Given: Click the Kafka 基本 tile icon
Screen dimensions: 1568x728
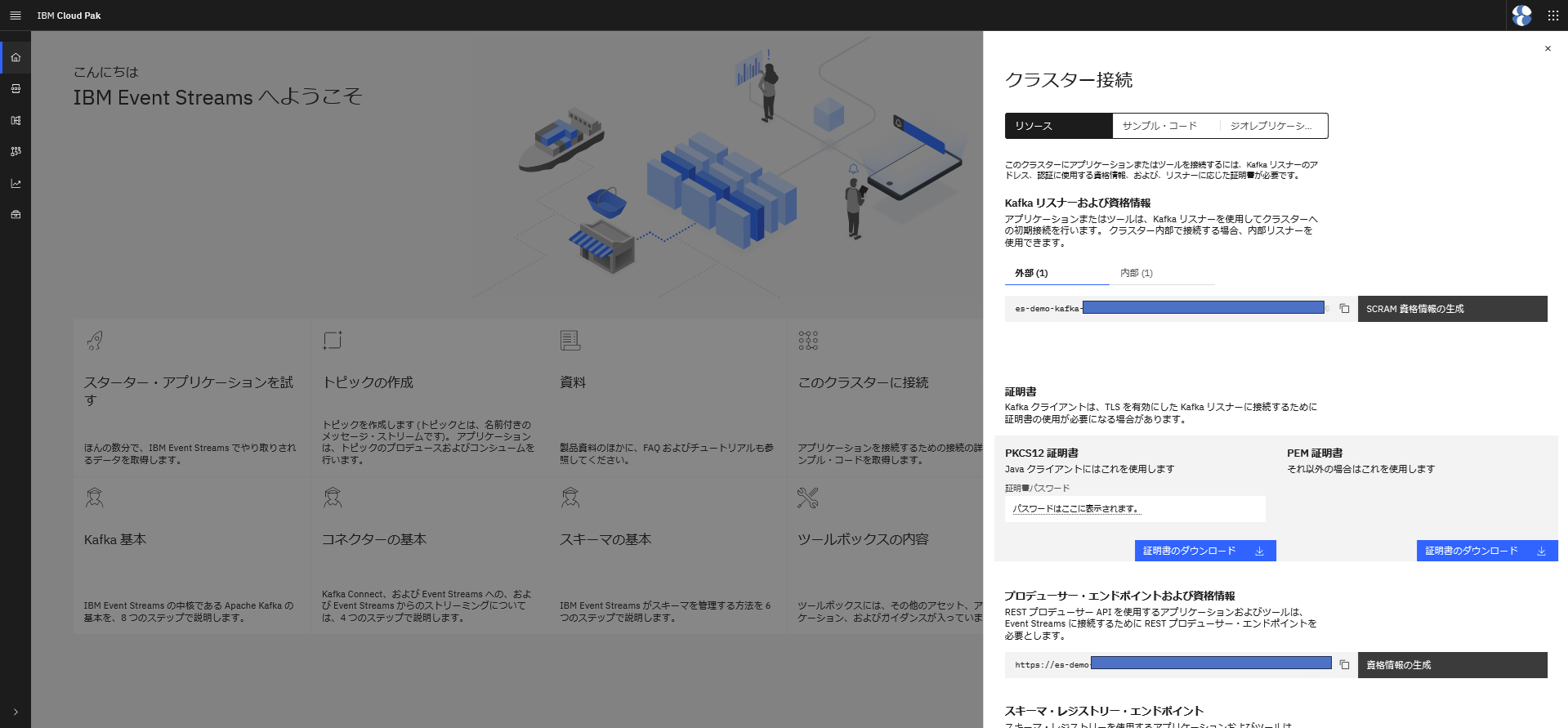Looking at the screenshot, I should click(x=95, y=498).
